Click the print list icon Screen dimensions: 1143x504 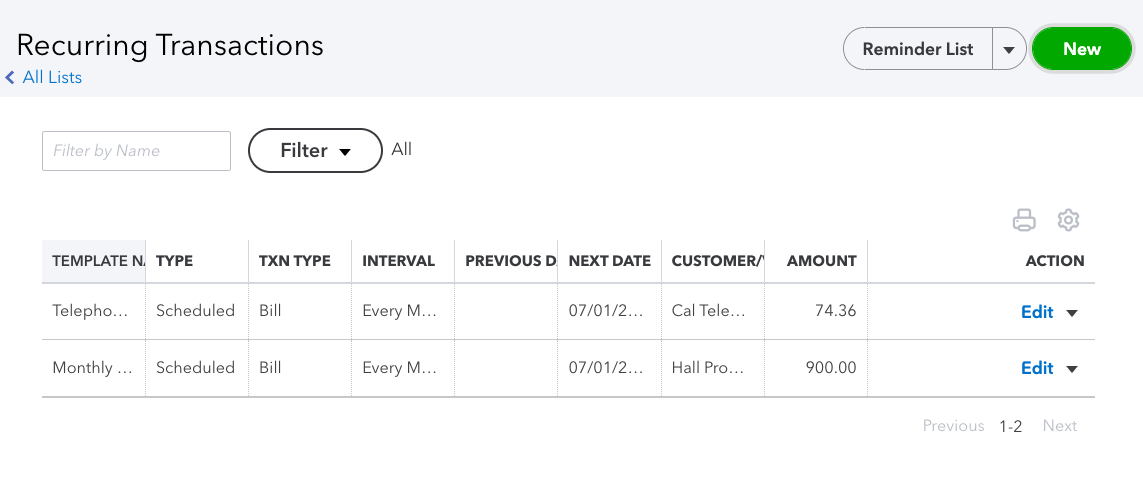click(1024, 220)
